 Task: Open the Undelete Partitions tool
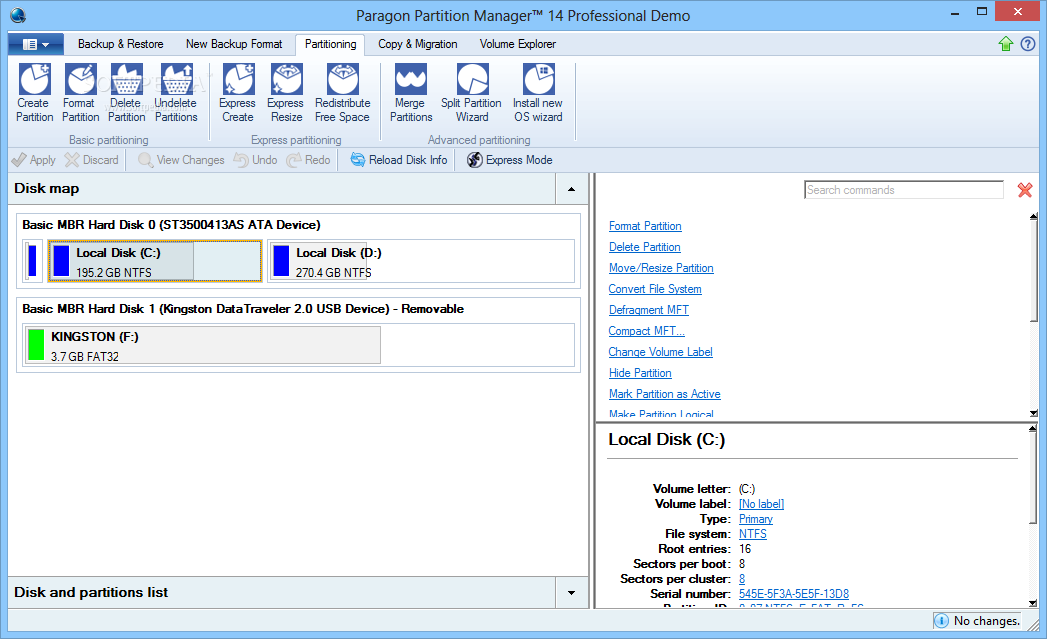click(x=176, y=93)
